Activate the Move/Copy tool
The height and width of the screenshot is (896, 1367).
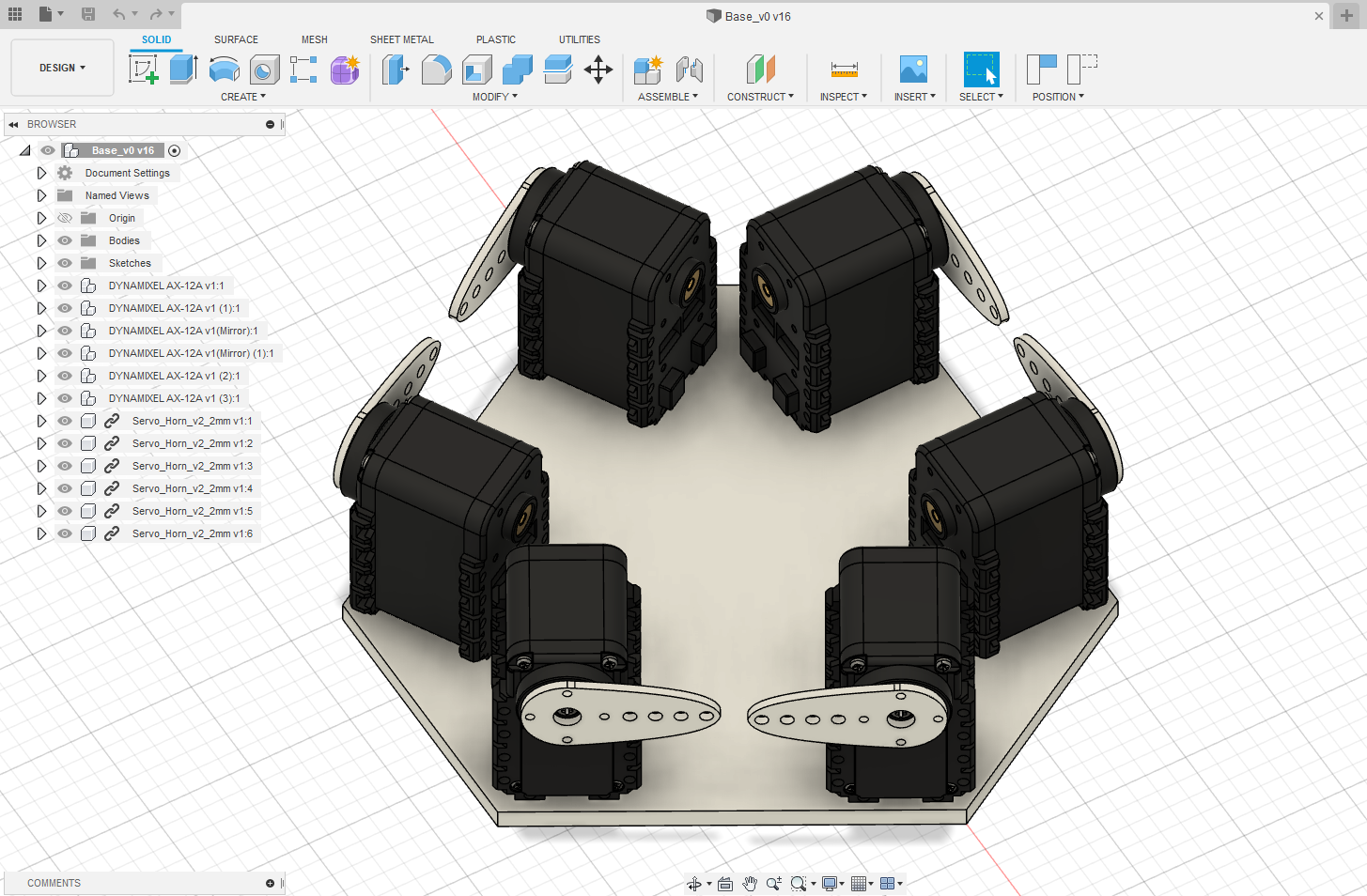point(598,70)
